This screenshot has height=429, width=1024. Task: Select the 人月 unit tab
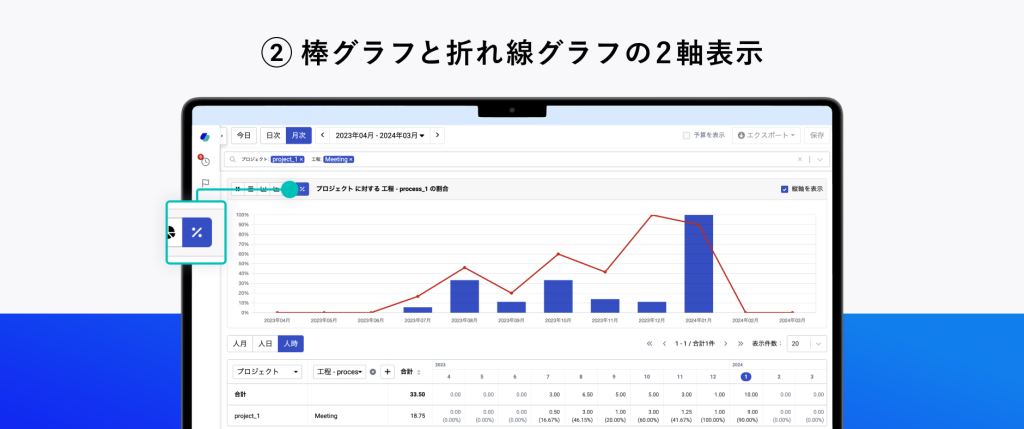(x=240, y=344)
